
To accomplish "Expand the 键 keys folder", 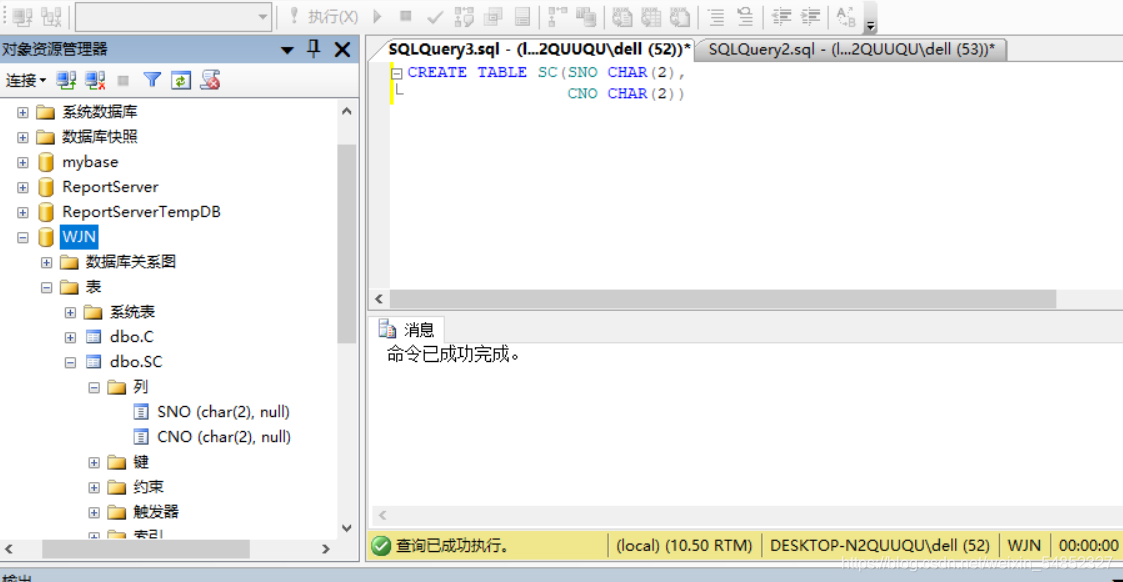I will coord(93,462).
